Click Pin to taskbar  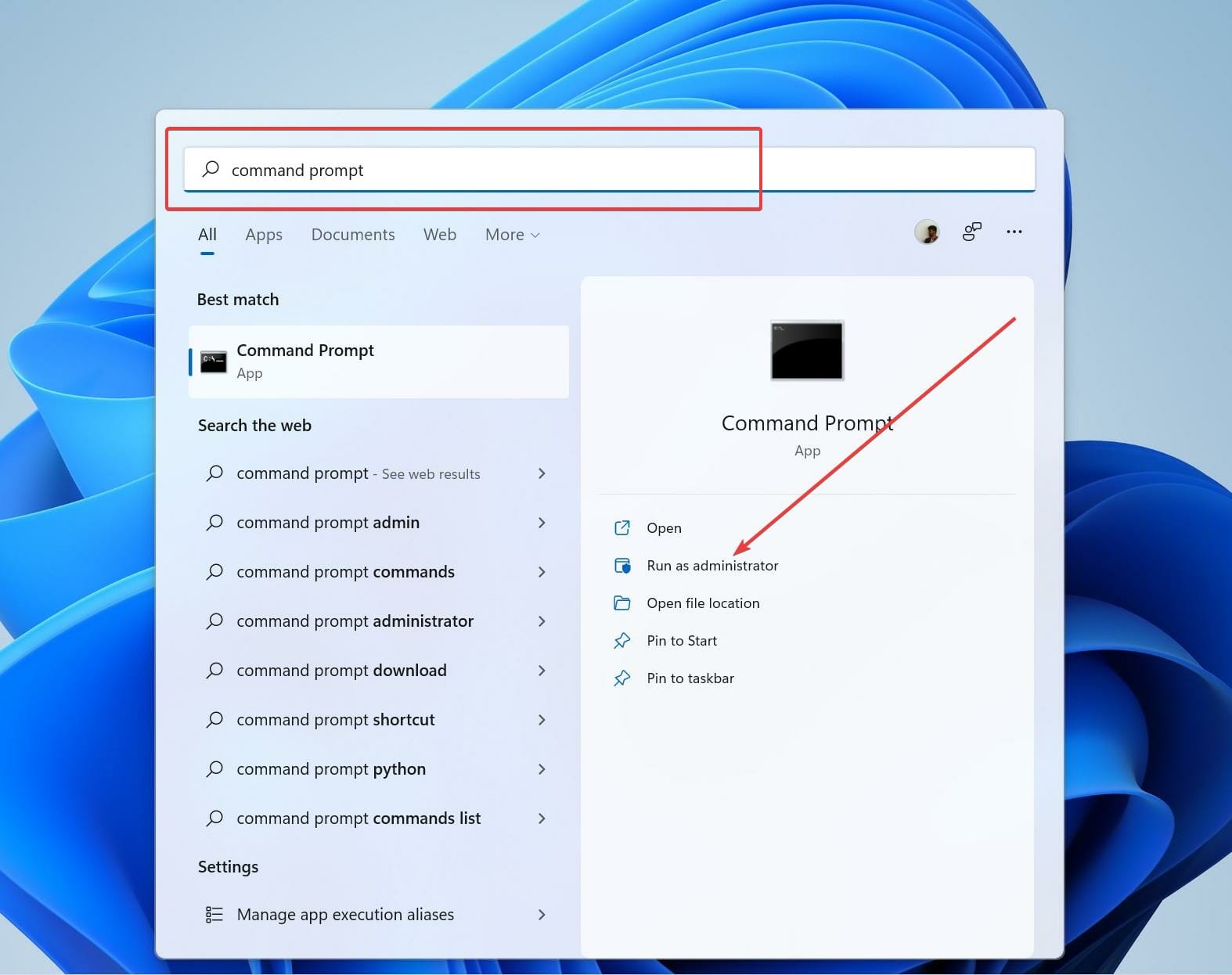tap(690, 678)
